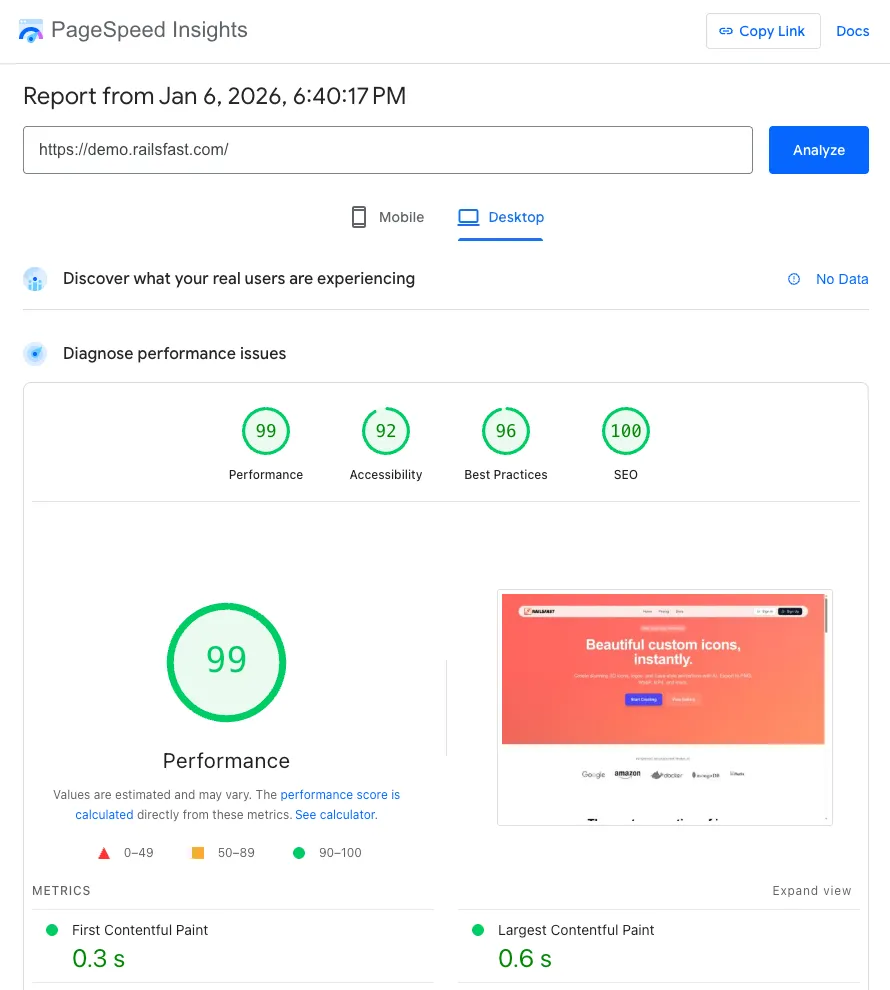The image size is (890, 990).
Task: Click the PageSpeed Insights logo icon
Action: [x=31, y=31]
